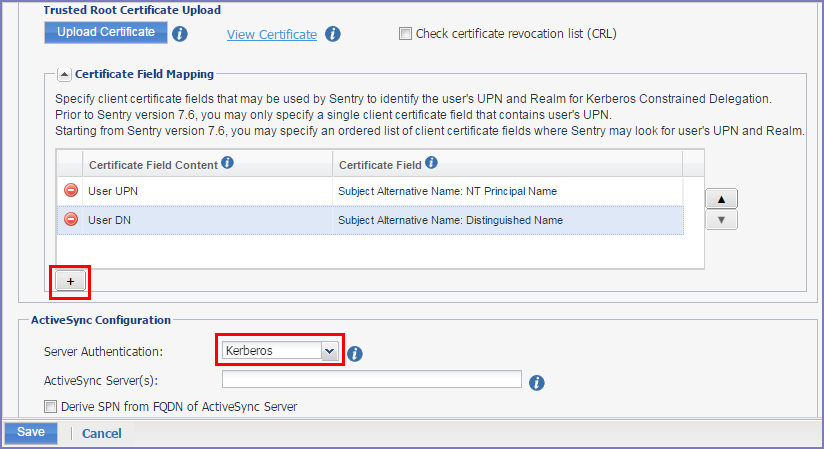Toggle Derive SPN from FQDN checkbox

coord(51,406)
